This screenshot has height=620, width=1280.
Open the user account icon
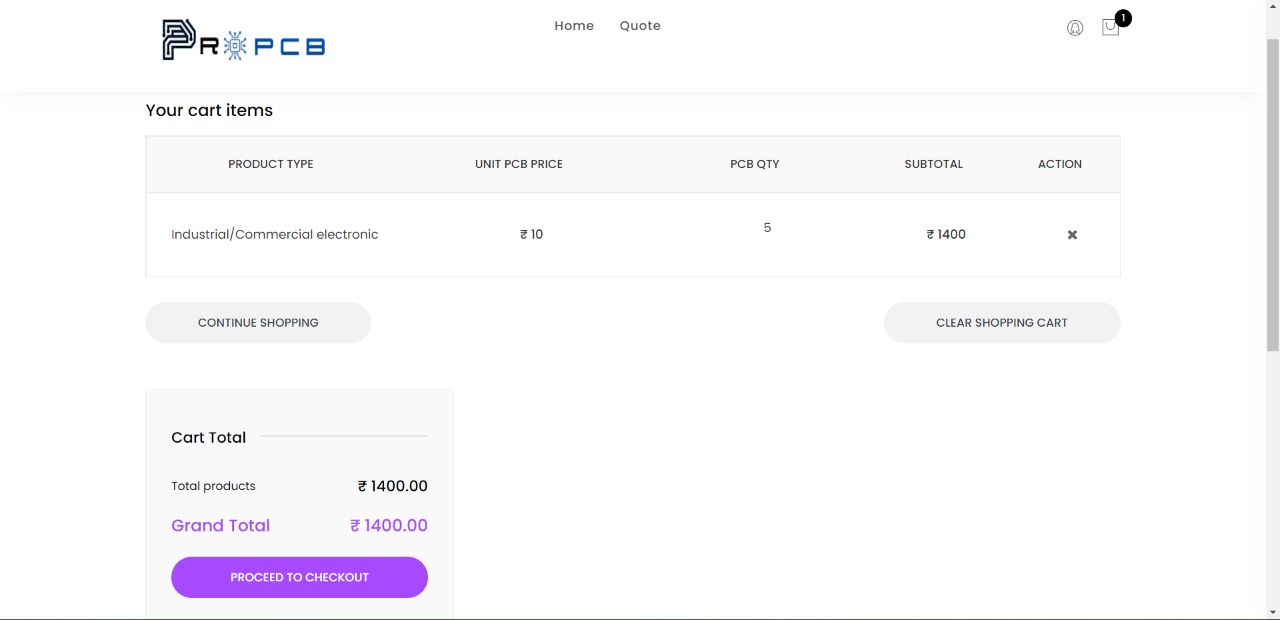pos(1075,28)
